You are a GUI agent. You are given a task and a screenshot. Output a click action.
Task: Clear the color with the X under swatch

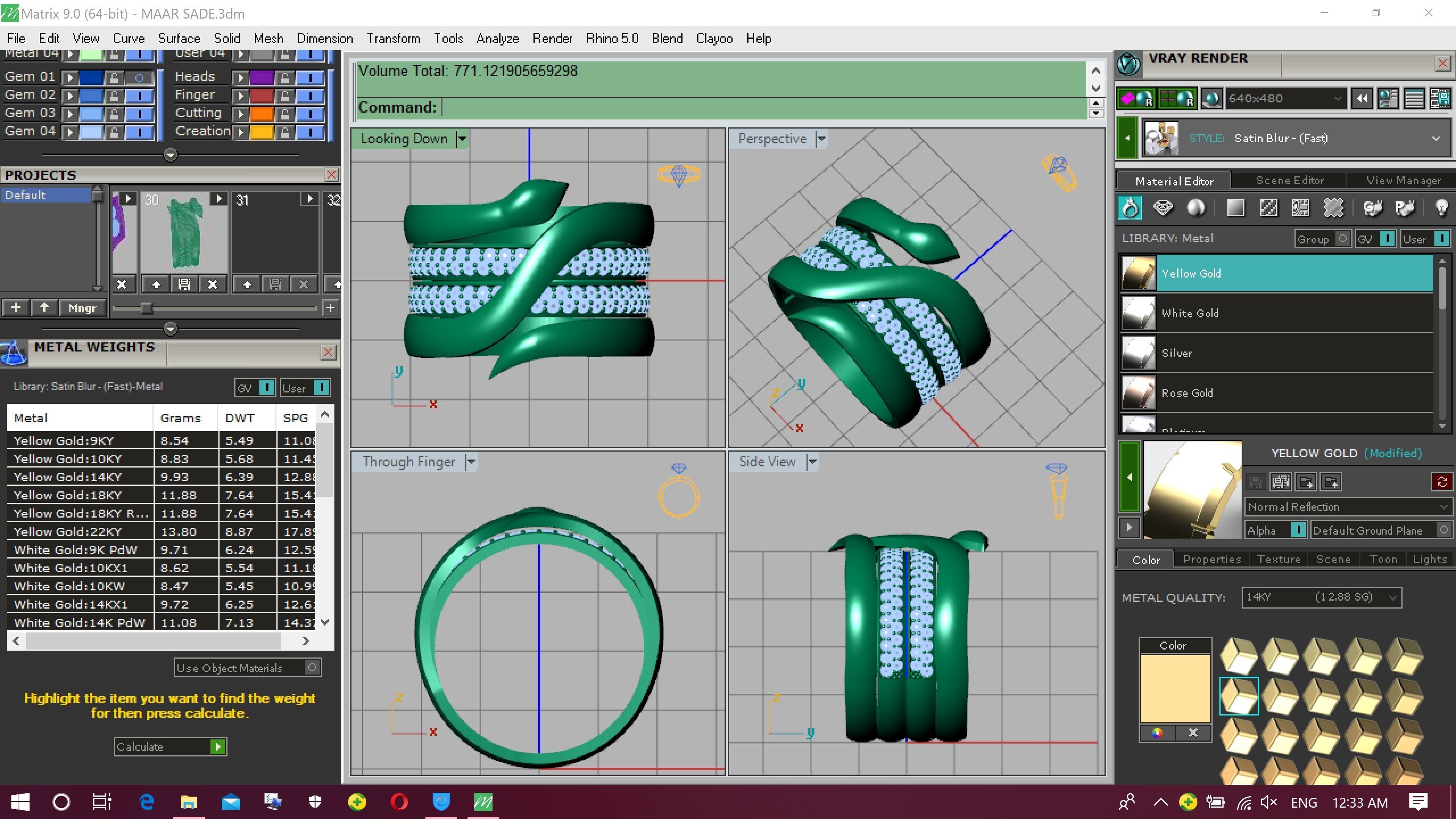[1193, 733]
